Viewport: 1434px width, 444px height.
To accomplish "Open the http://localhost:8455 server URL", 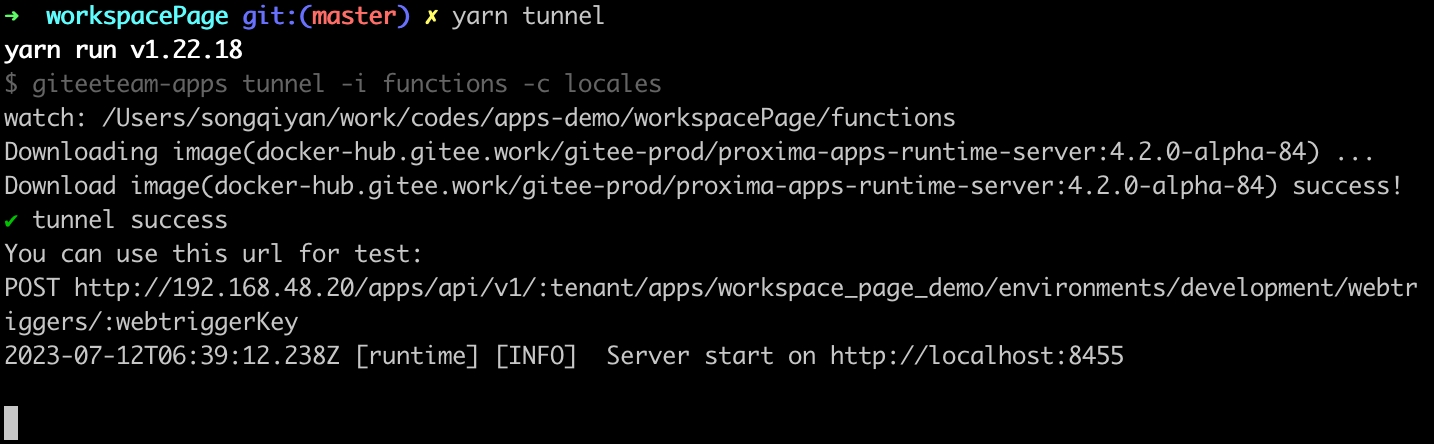I will point(977,356).
